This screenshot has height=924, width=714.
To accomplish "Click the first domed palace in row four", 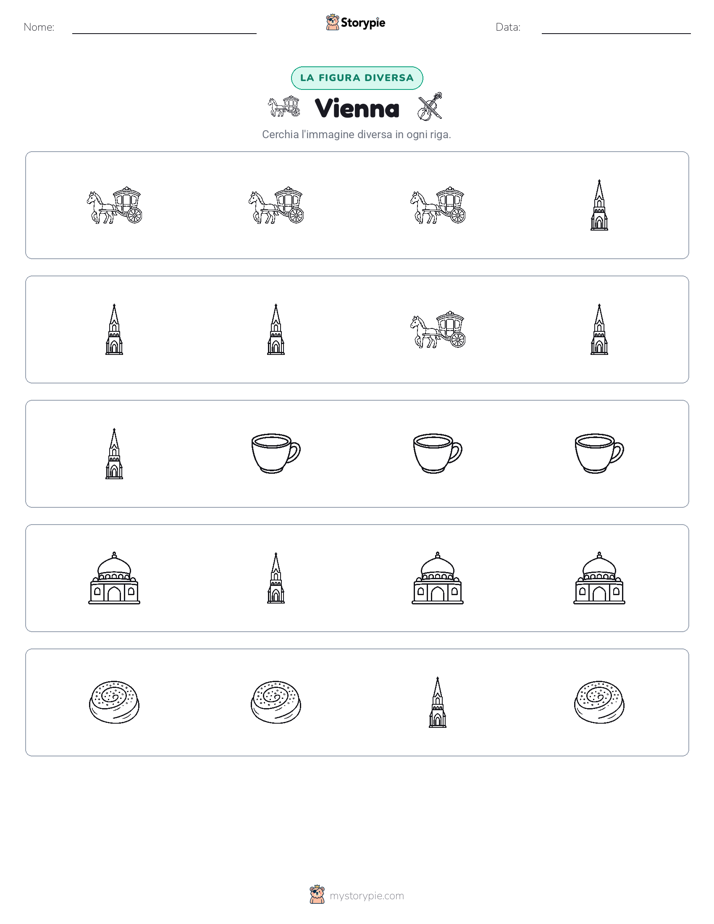I will click(114, 578).
